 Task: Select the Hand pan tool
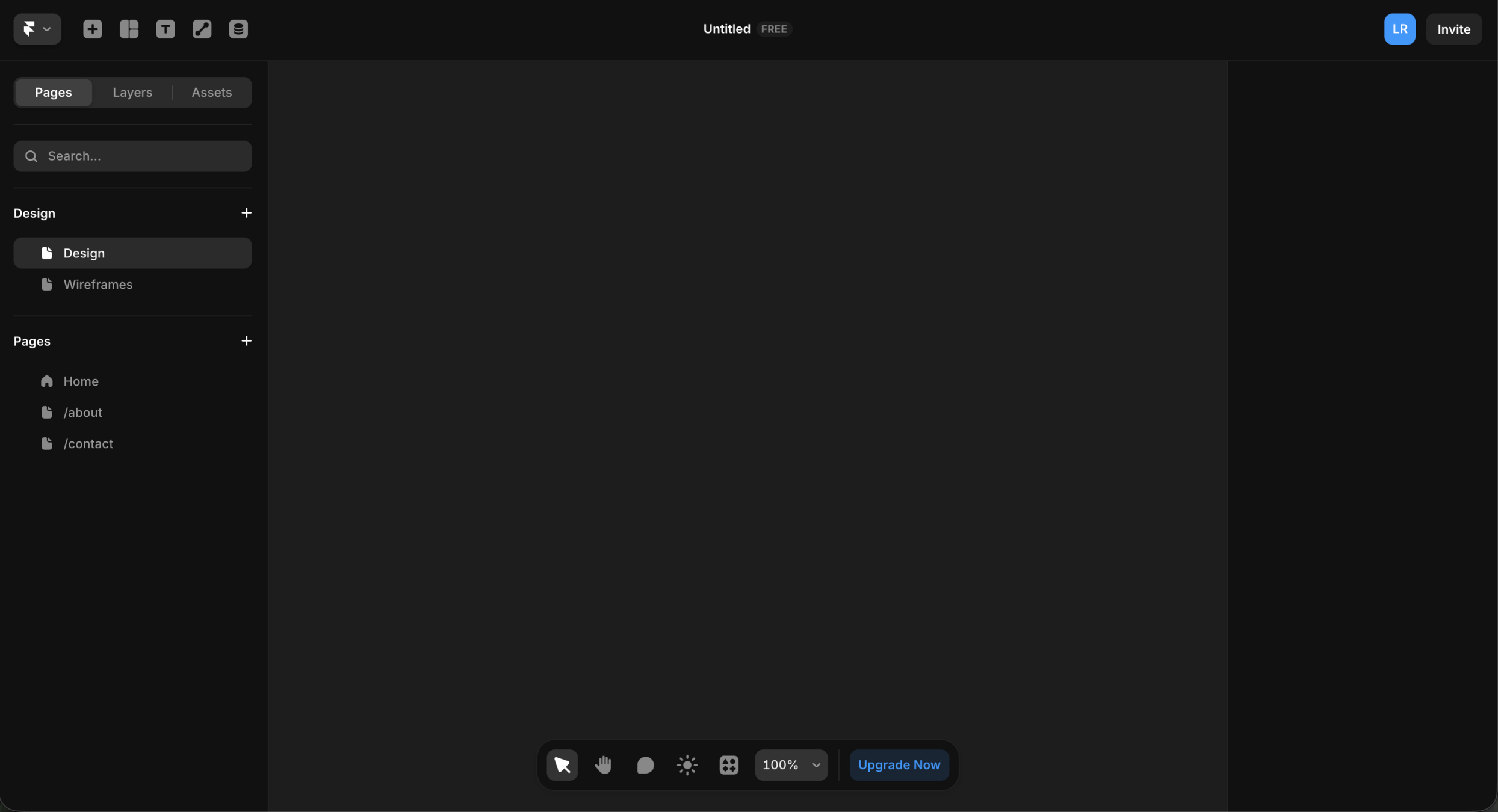point(603,765)
